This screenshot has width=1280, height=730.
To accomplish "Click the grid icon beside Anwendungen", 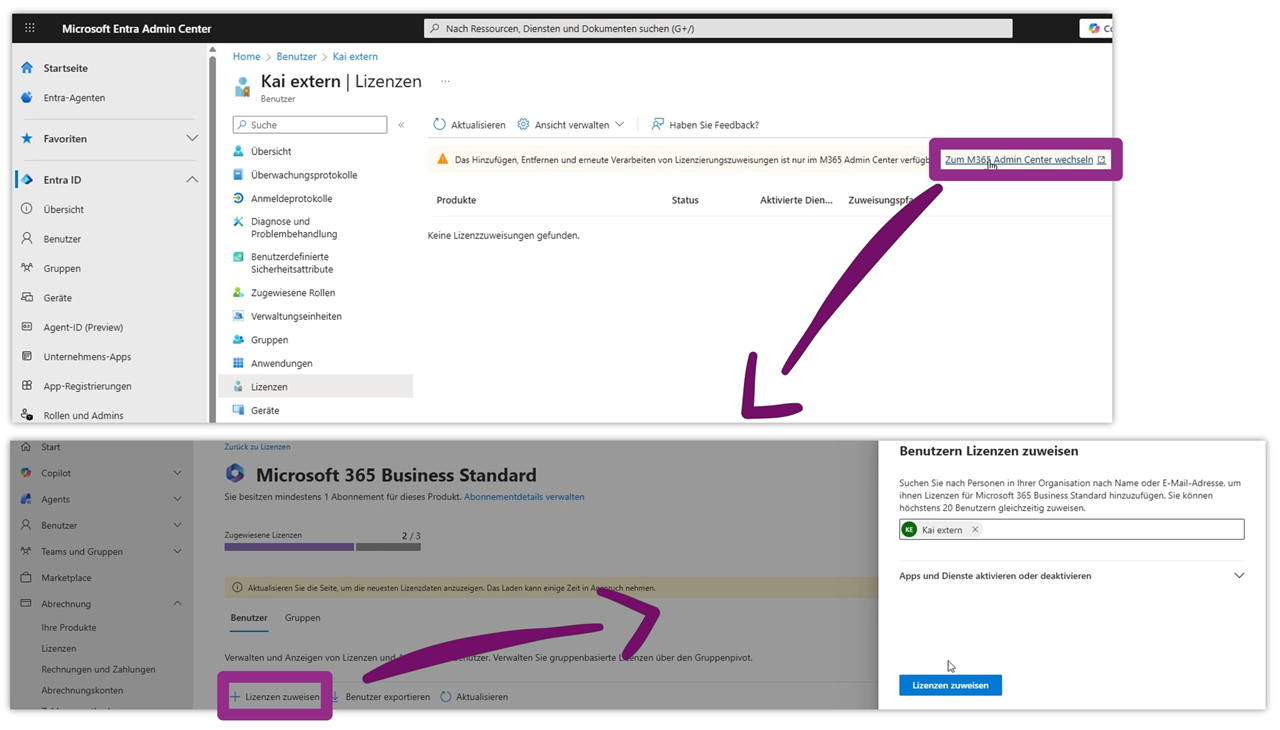I will [238, 363].
